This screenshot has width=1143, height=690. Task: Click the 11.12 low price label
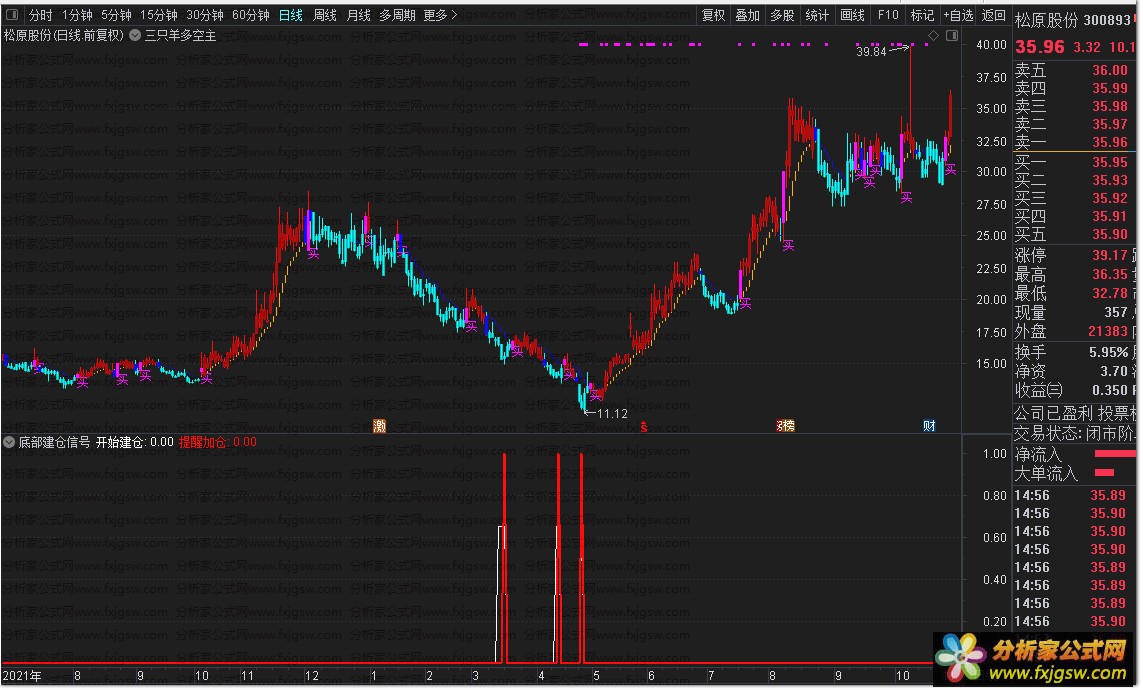coord(612,414)
